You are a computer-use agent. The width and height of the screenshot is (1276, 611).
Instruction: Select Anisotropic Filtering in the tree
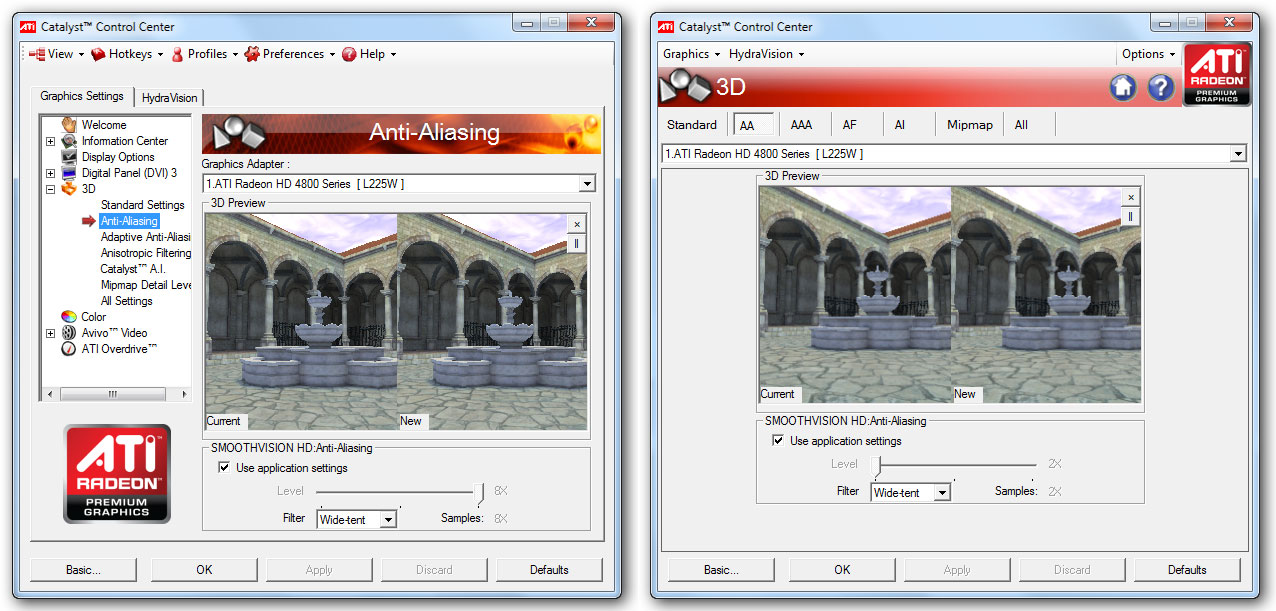(145, 253)
